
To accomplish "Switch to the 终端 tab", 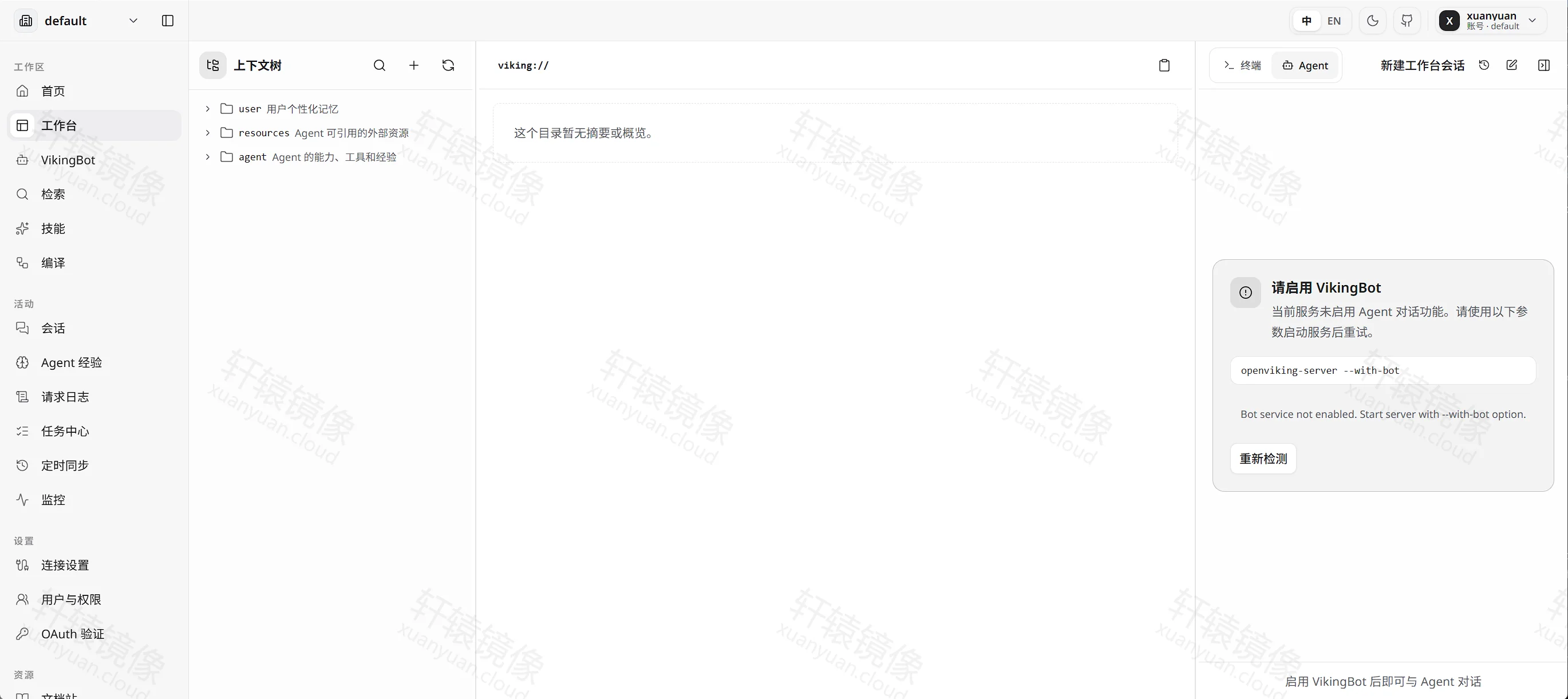I will (x=1242, y=65).
